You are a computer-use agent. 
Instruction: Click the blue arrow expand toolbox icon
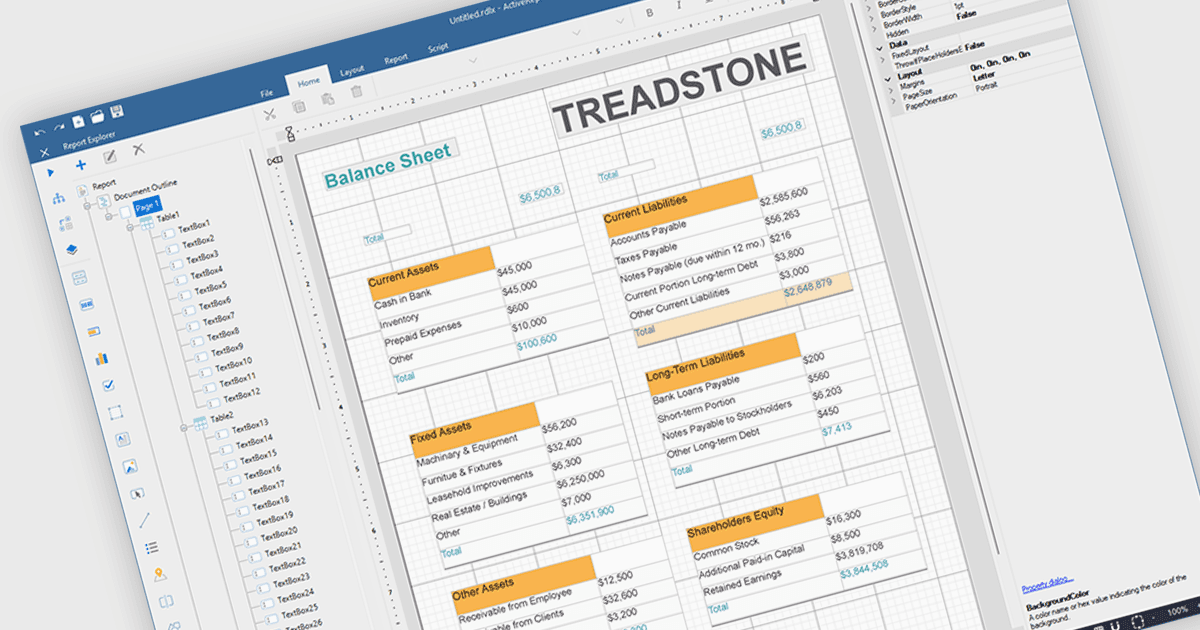coord(49,173)
